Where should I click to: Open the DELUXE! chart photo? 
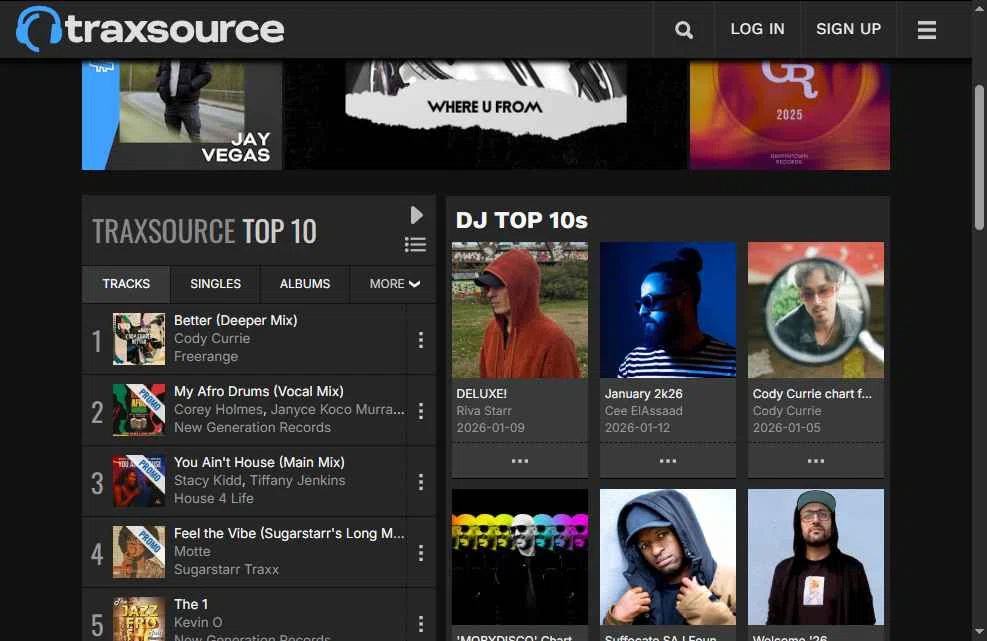(520, 310)
